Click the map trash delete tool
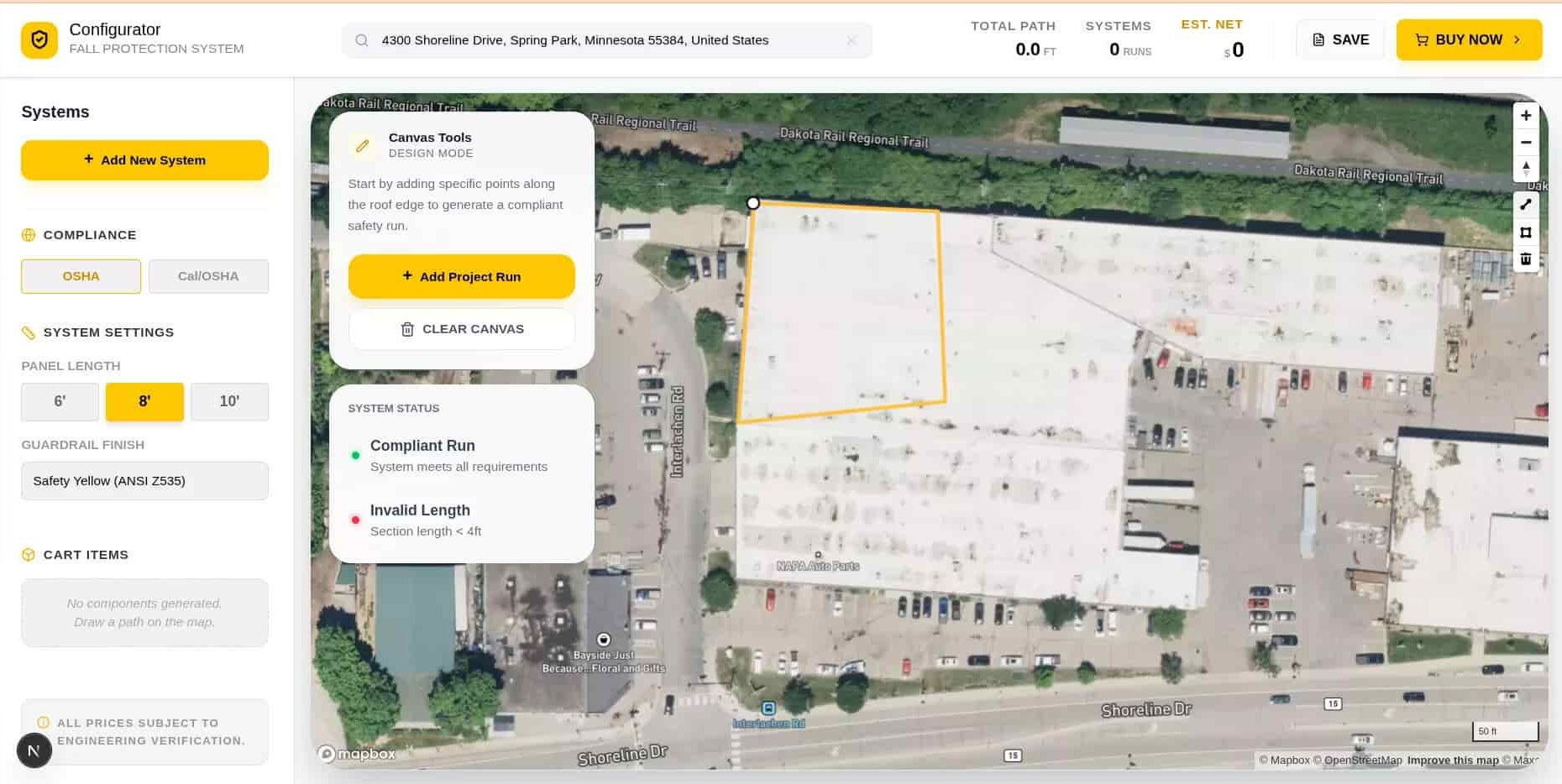The image size is (1562, 784). pos(1525,259)
